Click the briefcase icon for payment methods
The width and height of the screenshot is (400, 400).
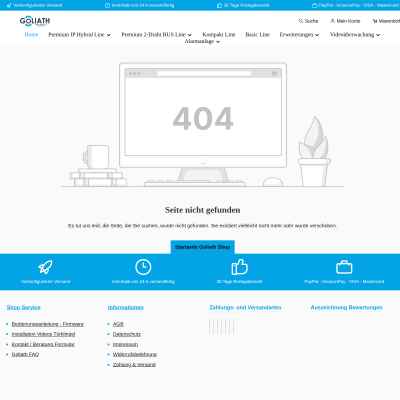tap(344, 267)
